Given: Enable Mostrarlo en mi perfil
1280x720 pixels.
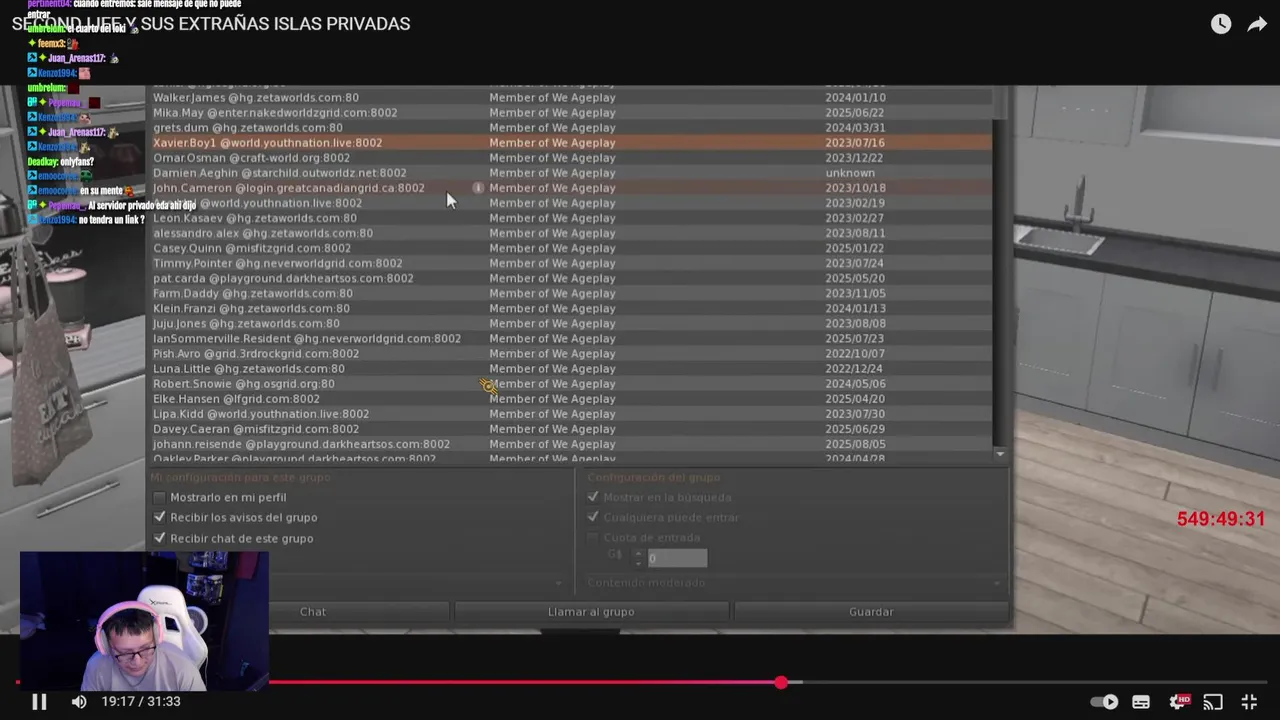Looking at the screenshot, I should 159,497.
